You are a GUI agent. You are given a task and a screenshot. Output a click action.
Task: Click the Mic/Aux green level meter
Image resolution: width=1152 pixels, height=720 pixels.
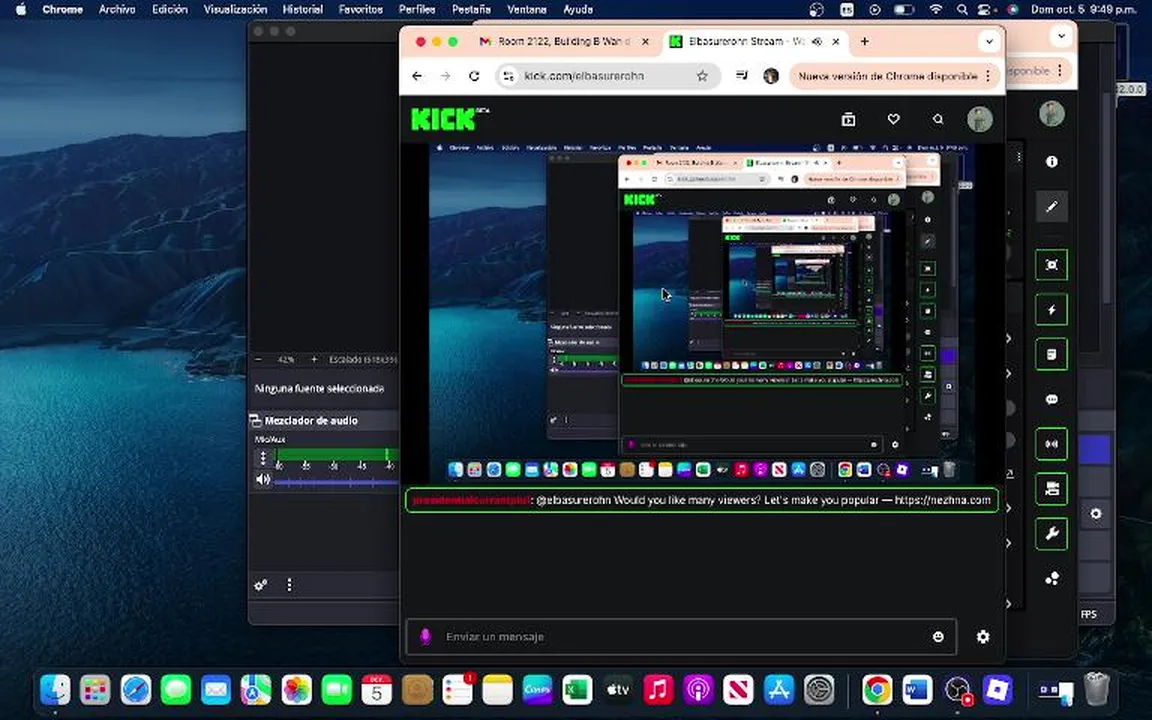point(336,455)
